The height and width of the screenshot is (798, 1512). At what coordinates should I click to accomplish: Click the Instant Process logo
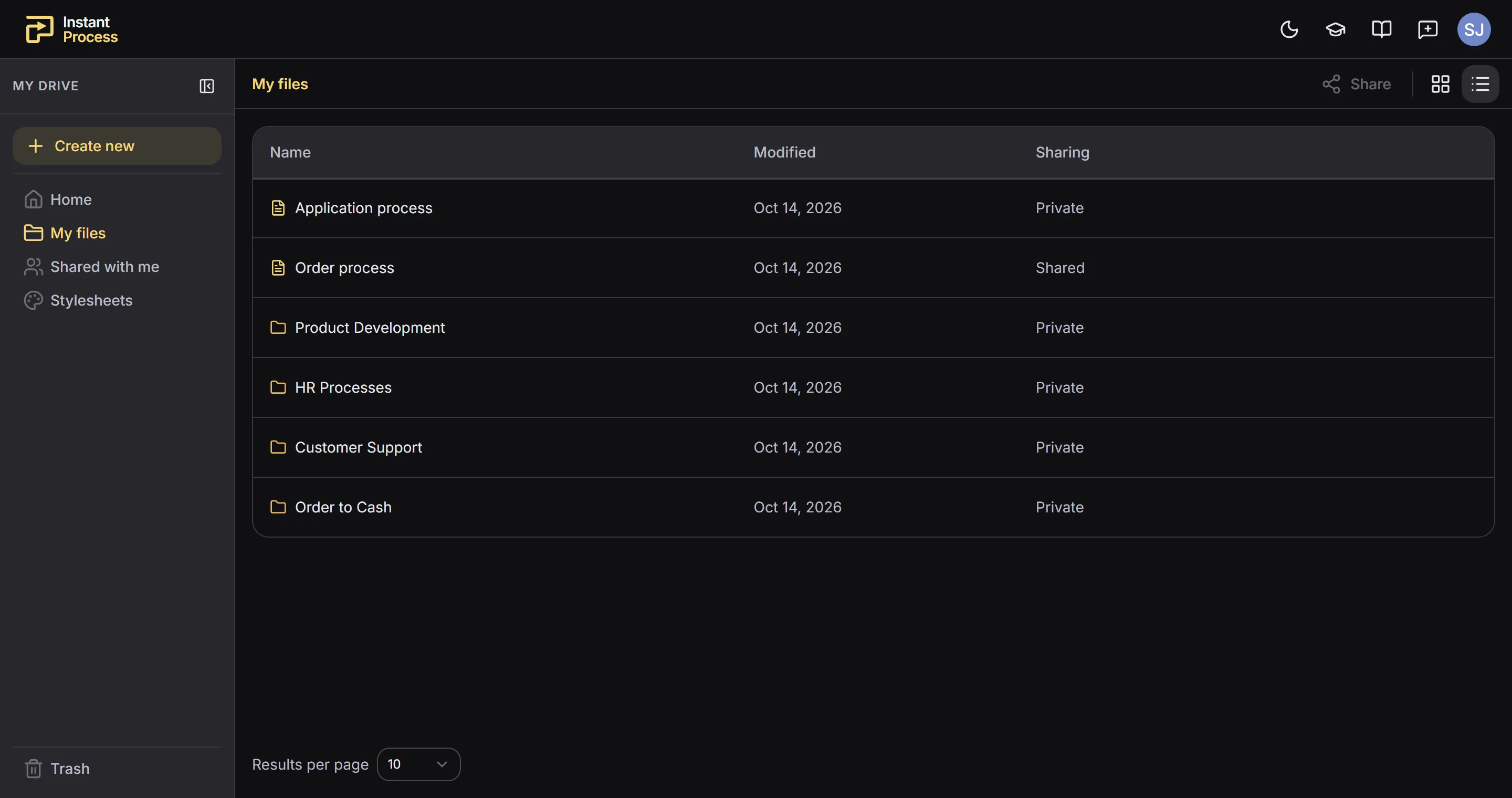point(71,29)
